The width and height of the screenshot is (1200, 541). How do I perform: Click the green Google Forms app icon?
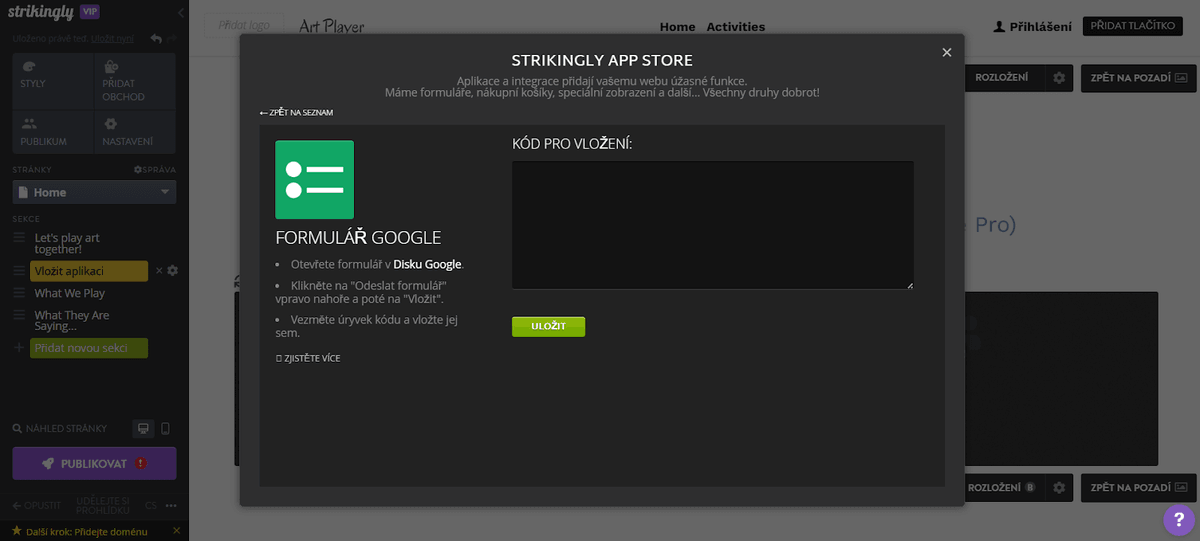[314, 180]
